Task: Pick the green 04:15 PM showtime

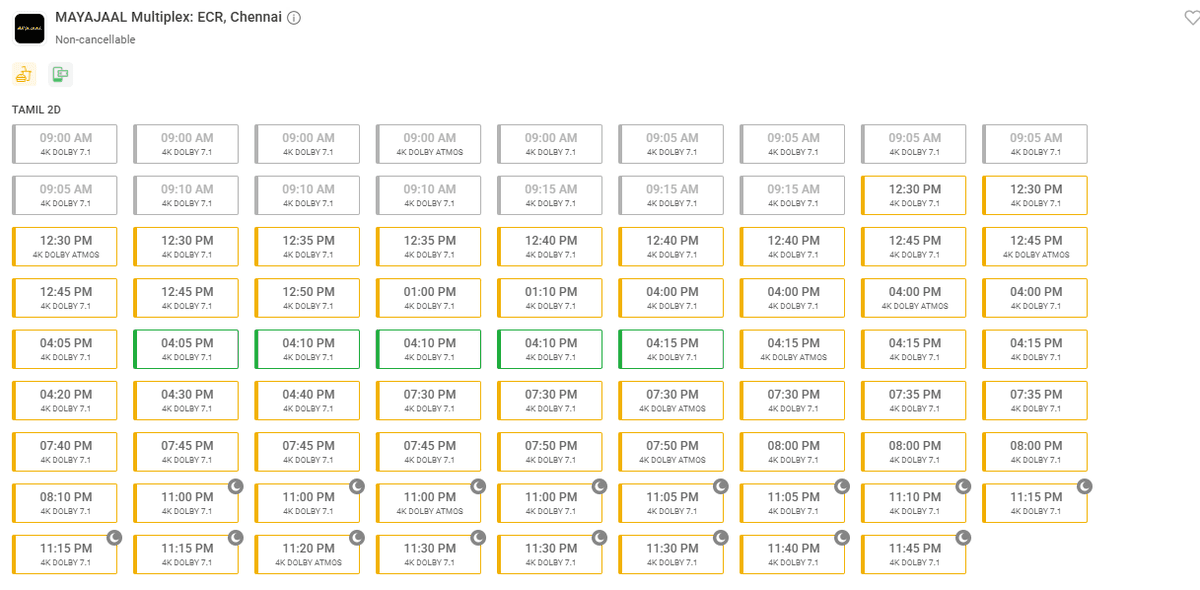Action: pyautogui.click(x=671, y=349)
